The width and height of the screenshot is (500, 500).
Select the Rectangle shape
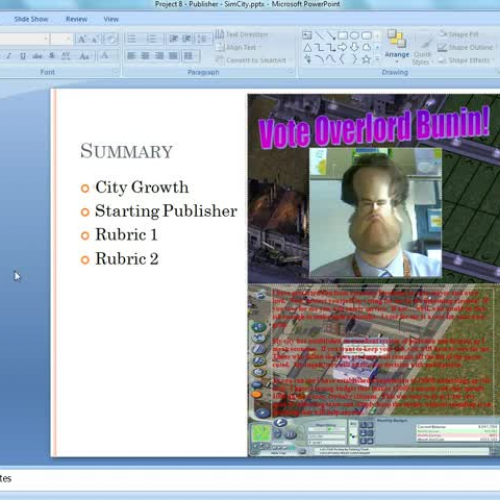tap(343, 35)
